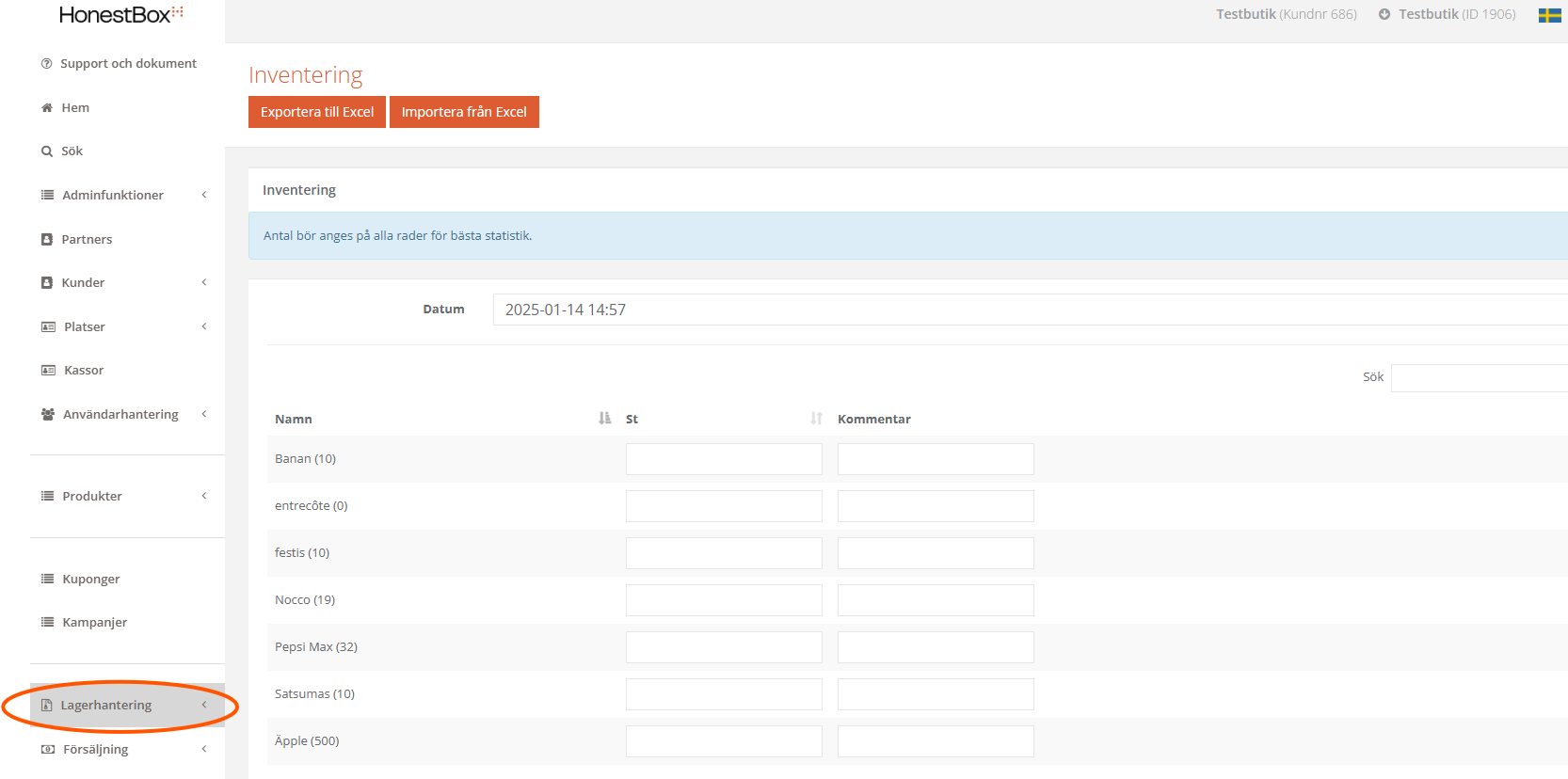The image size is (1568, 779).
Task: Expand the Adminfunktioner submenu chevron
Action: point(204,195)
